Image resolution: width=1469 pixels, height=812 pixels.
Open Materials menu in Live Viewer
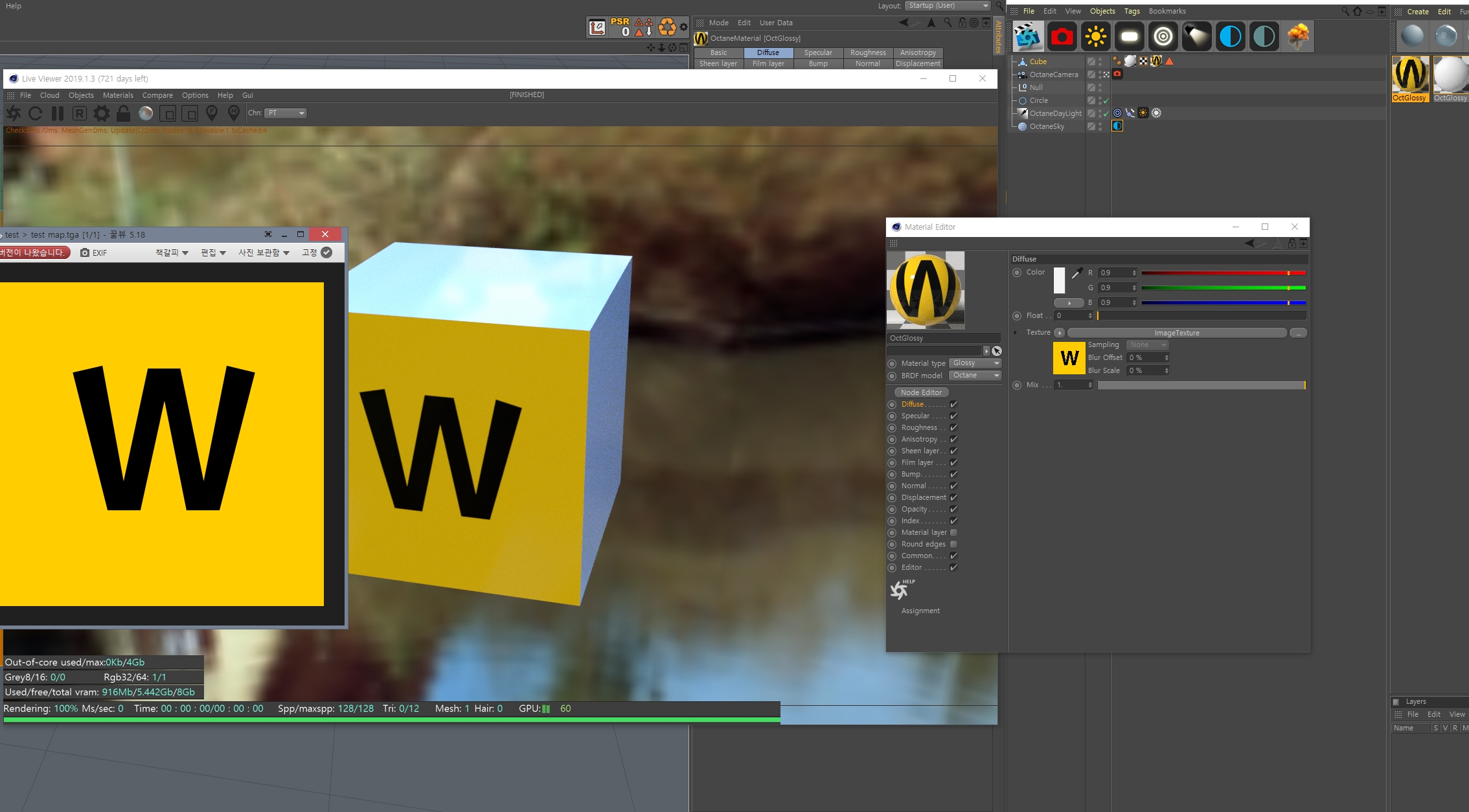click(118, 95)
